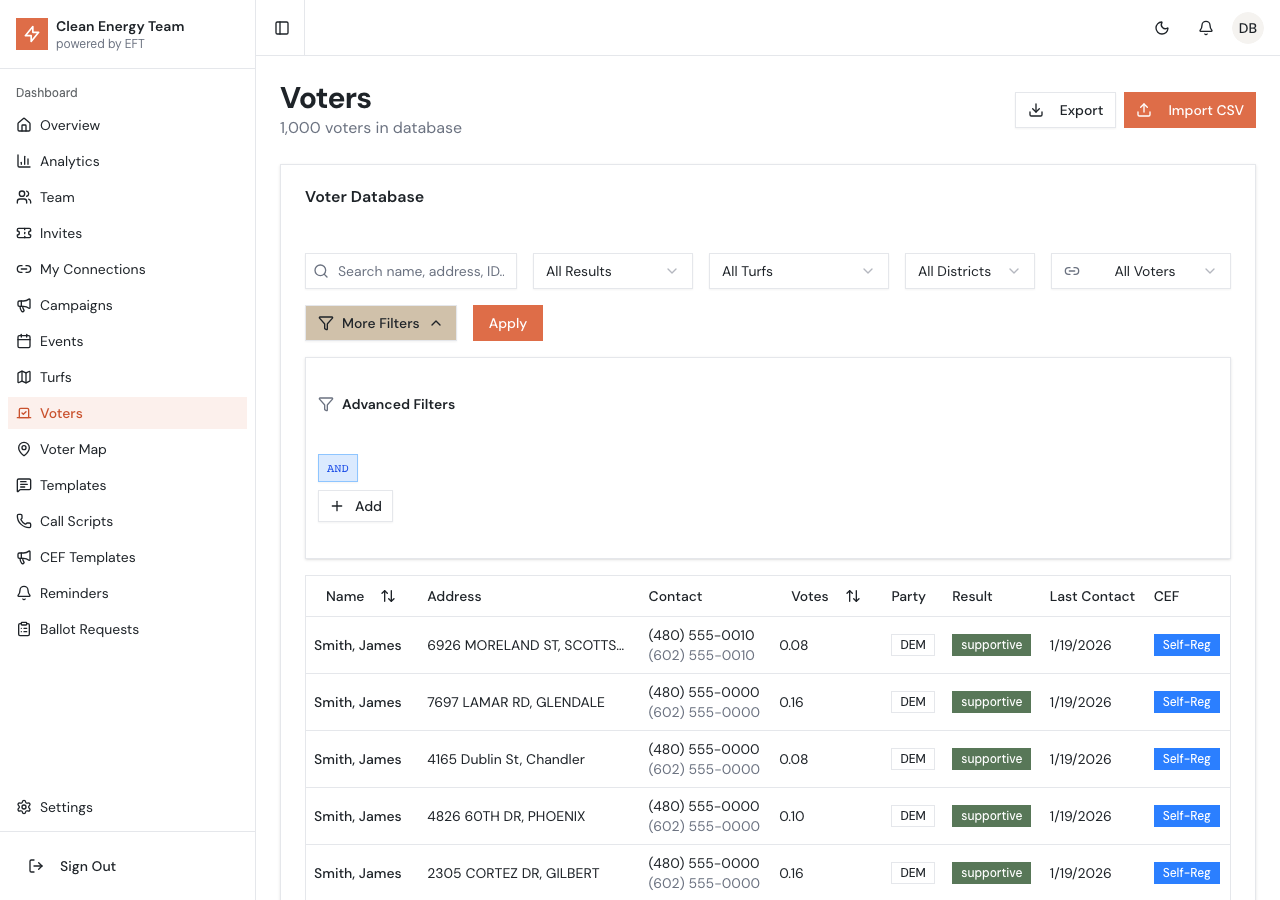Open the All Voters connection dropdown
Image resolution: width=1280 pixels, height=900 pixels.
click(x=1140, y=271)
